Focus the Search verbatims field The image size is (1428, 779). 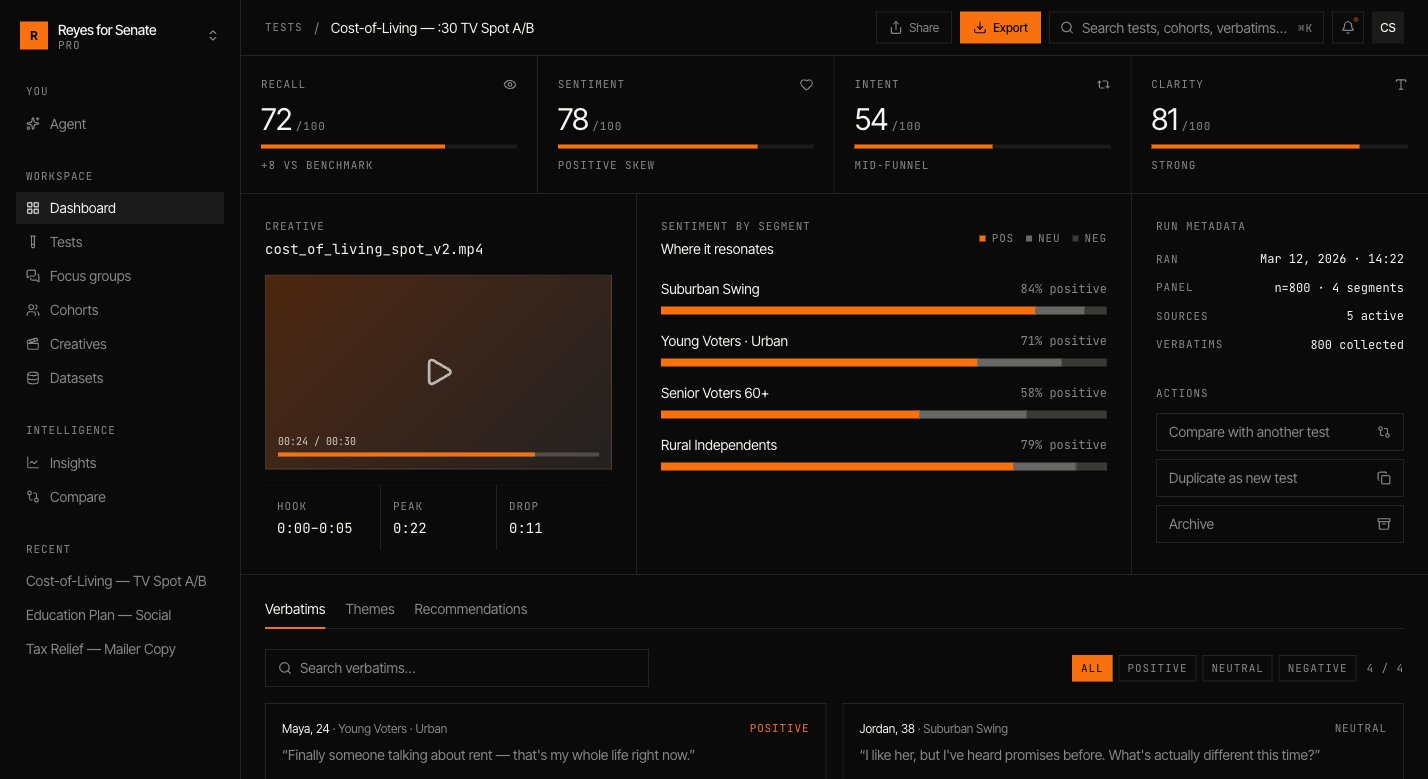[x=457, y=668]
